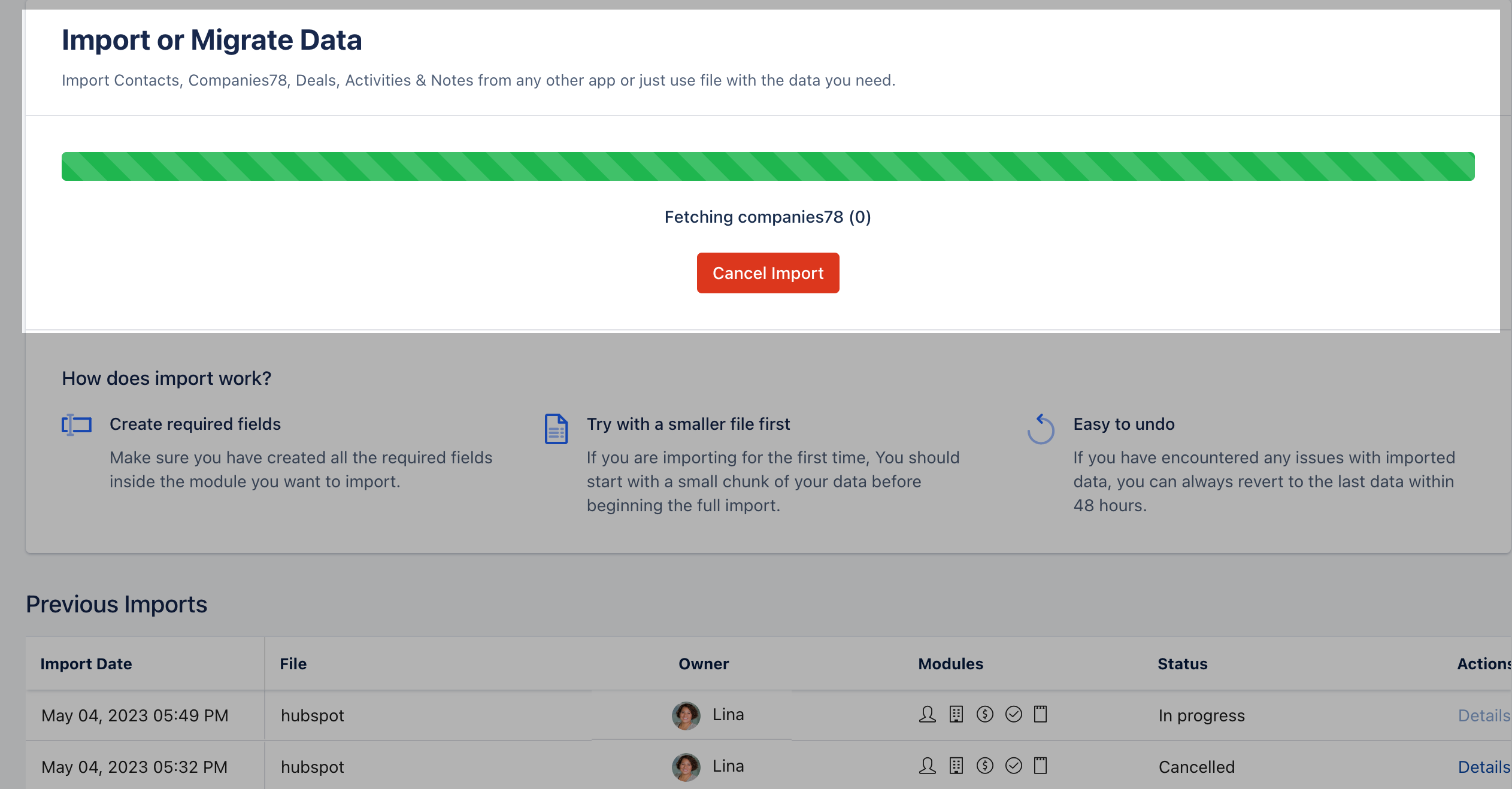Click the Easy to undo arrow icon
This screenshot has height=789, width=1512.
pyautogui.click(x=1041, y=429)
